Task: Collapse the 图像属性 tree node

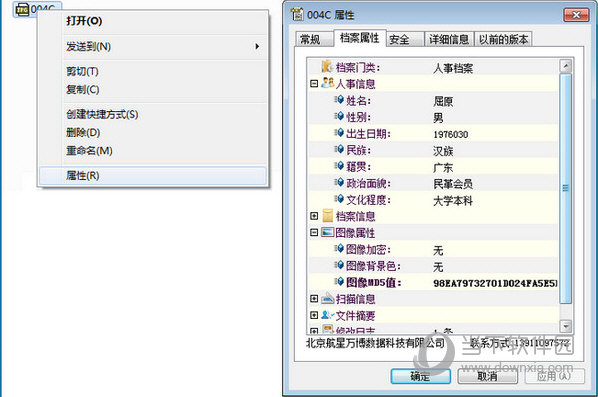Action: (x=314, y=232)
